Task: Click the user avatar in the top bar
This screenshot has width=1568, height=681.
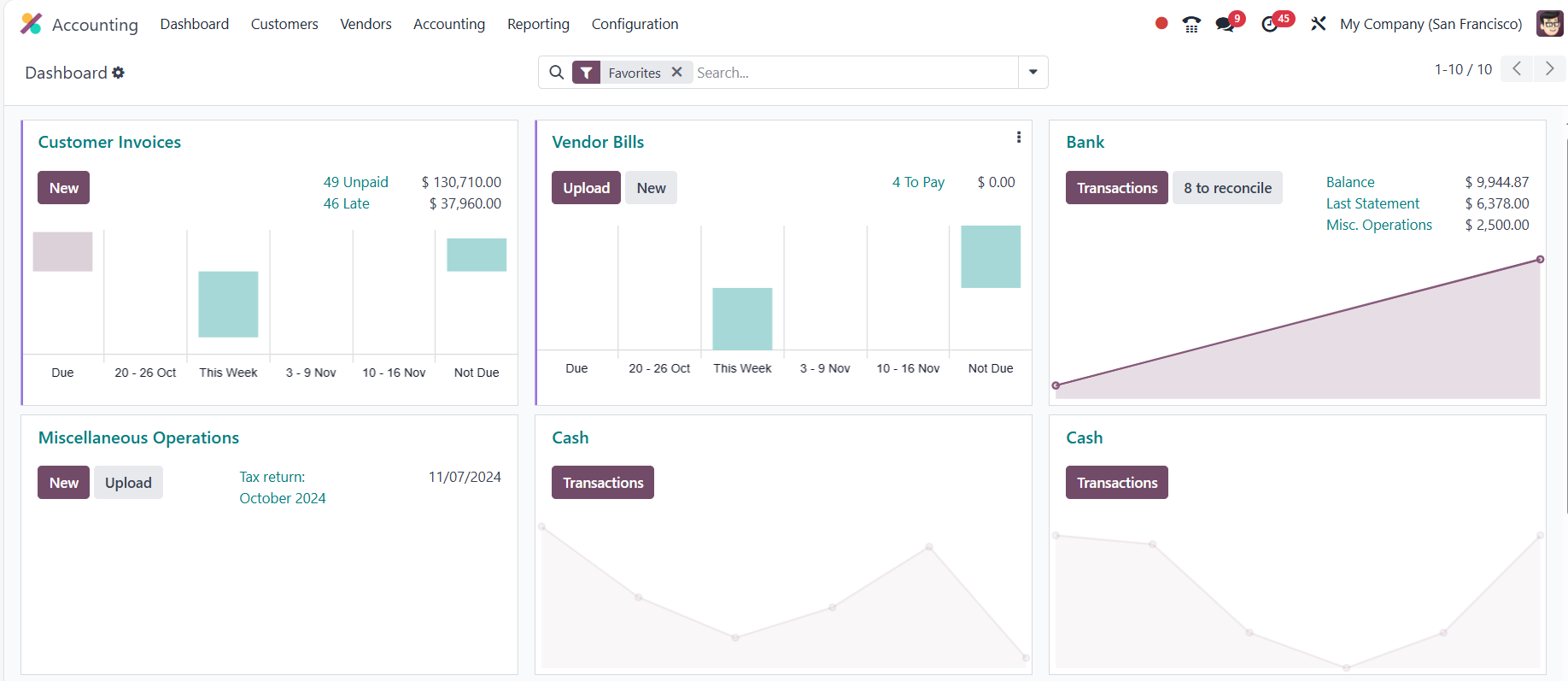Action: (x=1549, y=24)
